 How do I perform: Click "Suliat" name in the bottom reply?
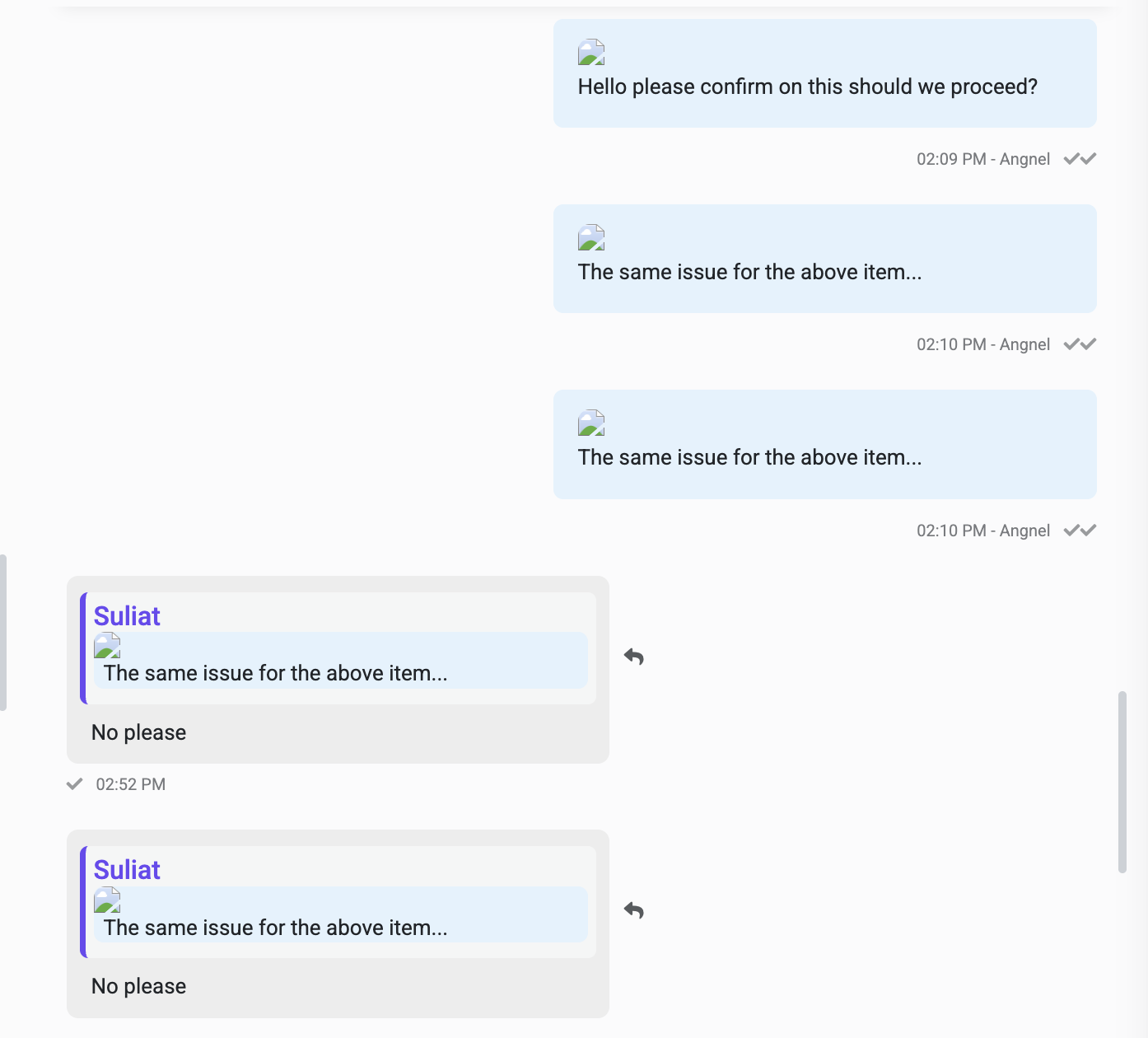point(127,870)
